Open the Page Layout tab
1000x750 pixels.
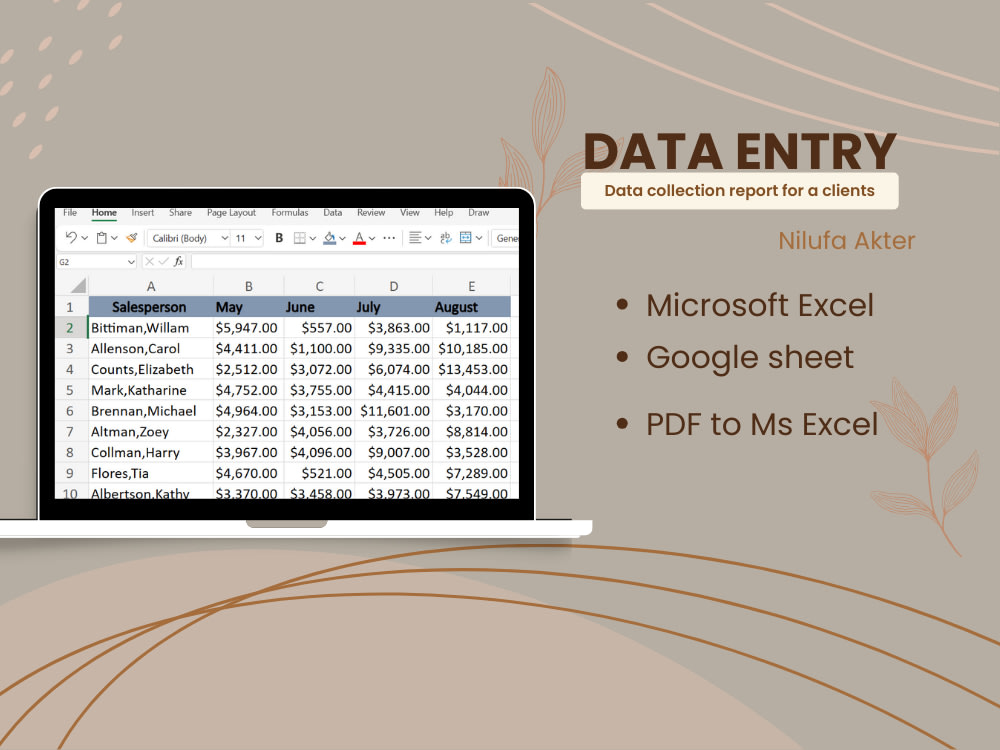pyautogui.click(x=232, y=212)
